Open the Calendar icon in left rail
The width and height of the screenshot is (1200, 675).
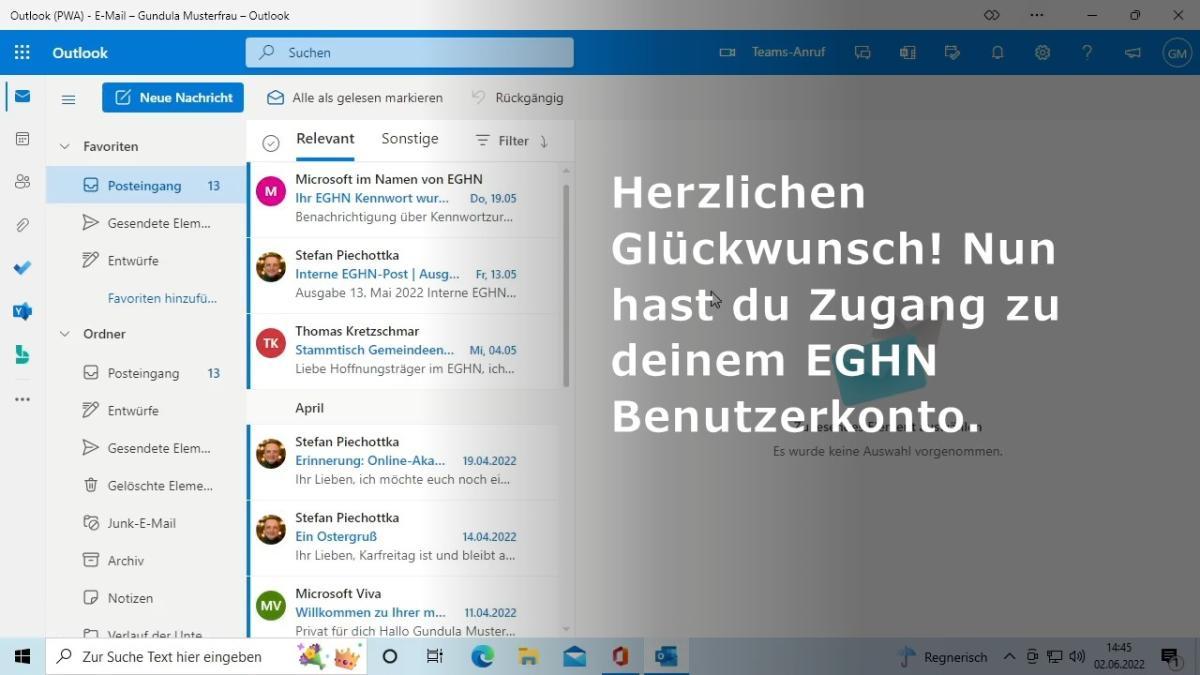point(22,139)
